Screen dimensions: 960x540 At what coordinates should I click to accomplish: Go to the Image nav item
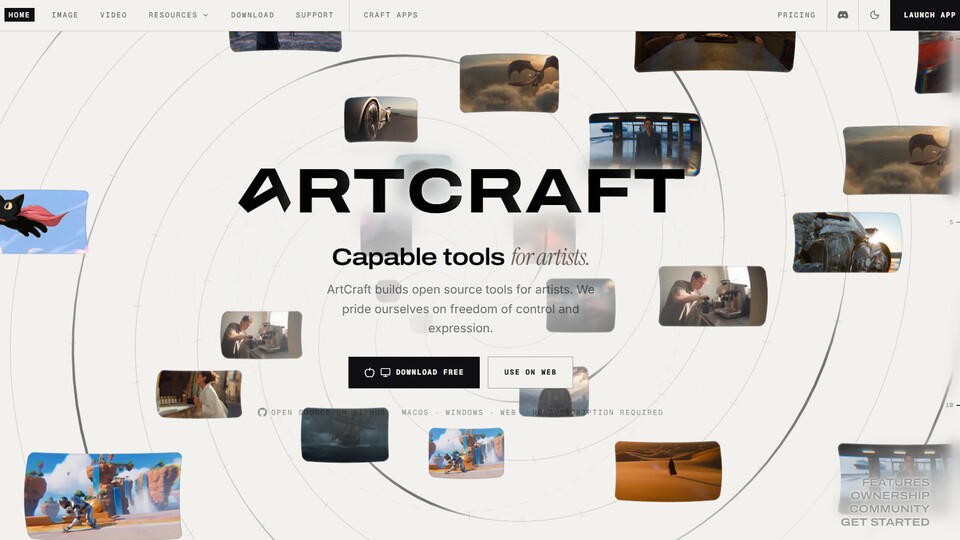(65, 15)
